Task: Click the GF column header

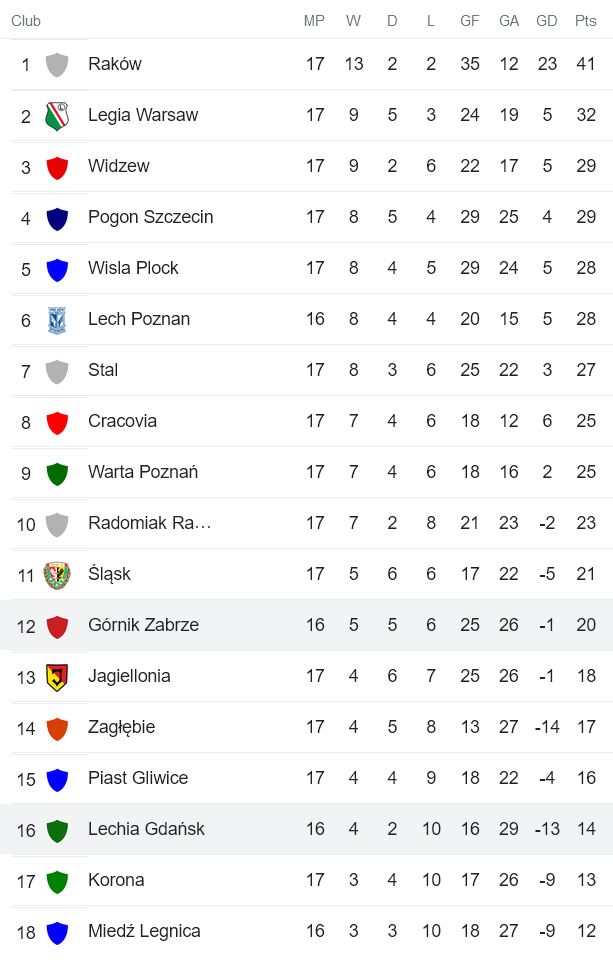Action: point(470,20)
